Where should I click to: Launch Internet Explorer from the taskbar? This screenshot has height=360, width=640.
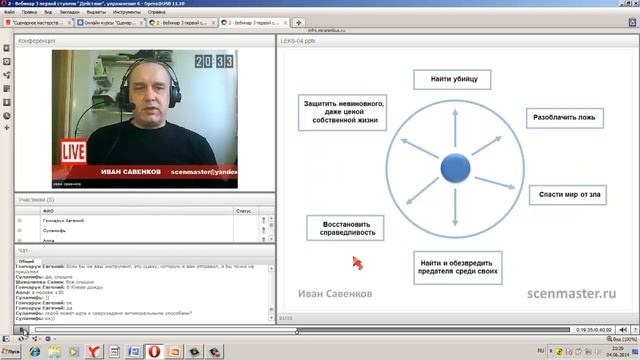(35, 351)
